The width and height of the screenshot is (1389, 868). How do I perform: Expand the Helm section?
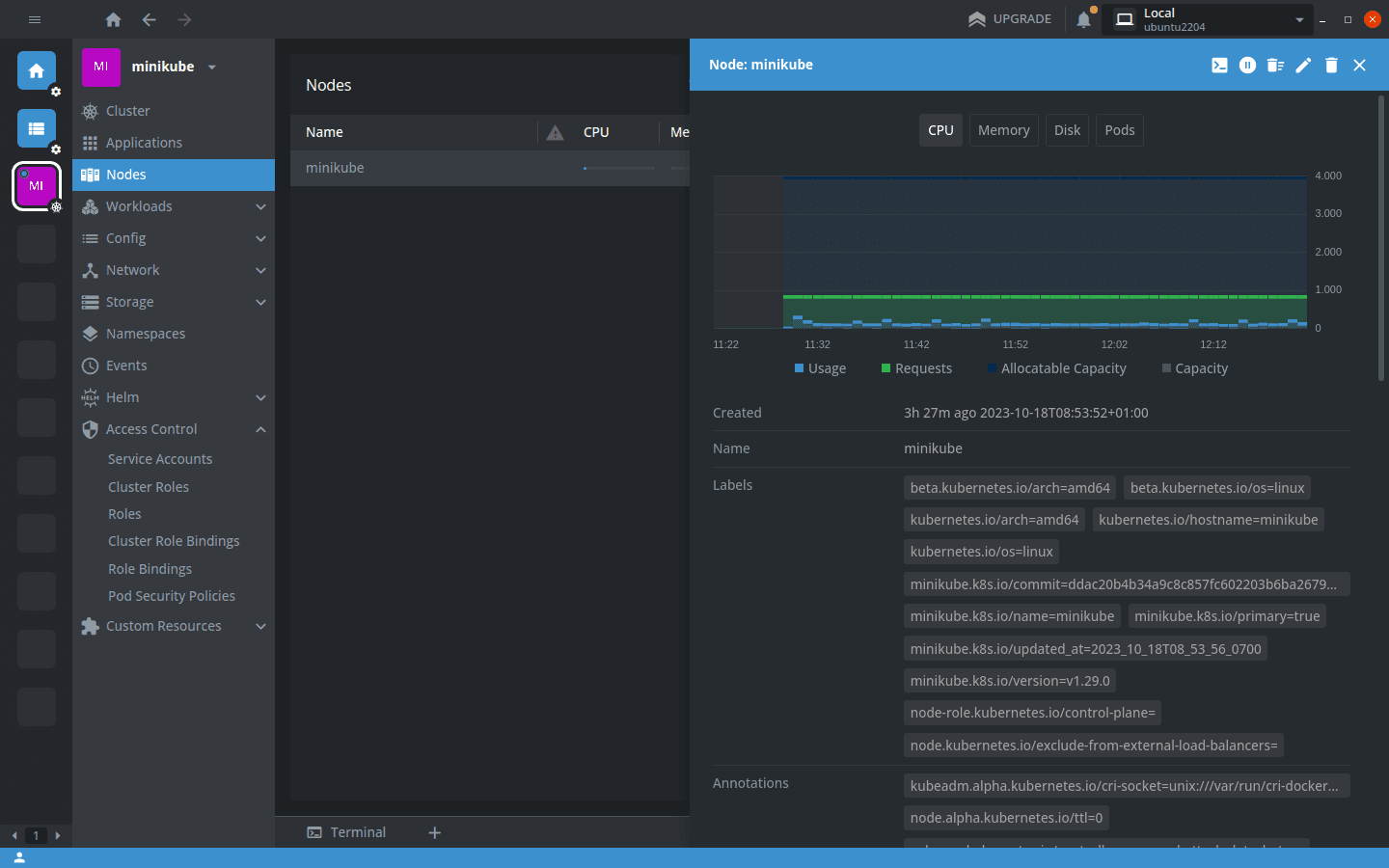pos(174,397)
